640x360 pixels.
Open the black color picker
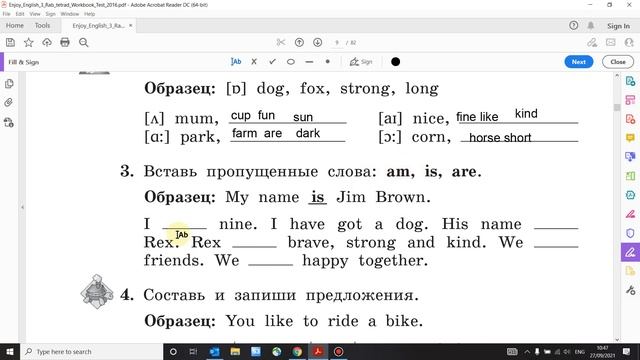[395, 62]
